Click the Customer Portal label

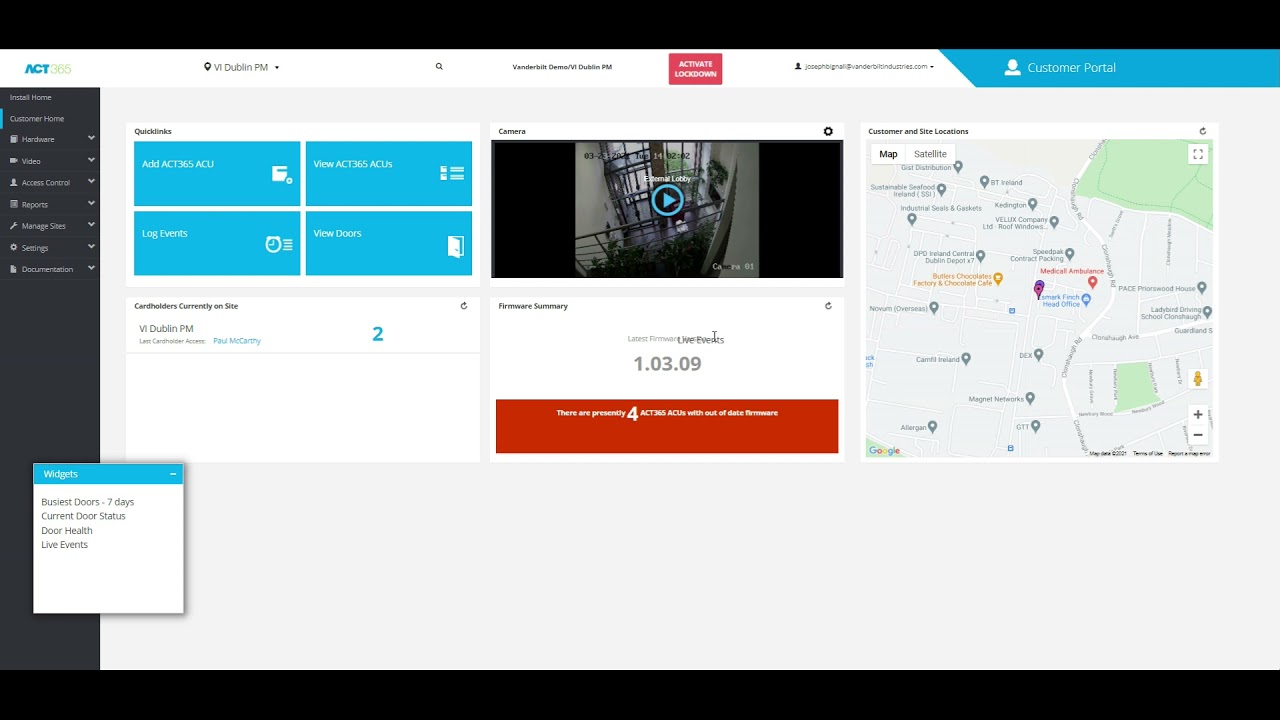pyautogui.click(x=1071, y=68)
